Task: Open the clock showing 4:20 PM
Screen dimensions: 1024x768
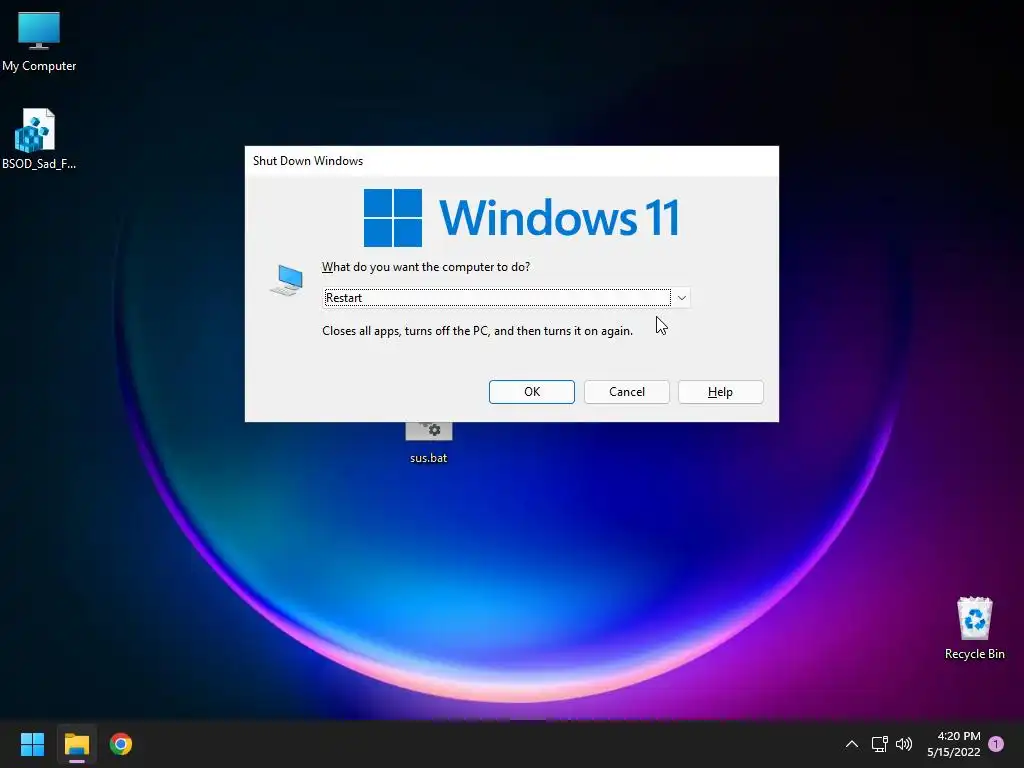Action: [x=959, y=736]
